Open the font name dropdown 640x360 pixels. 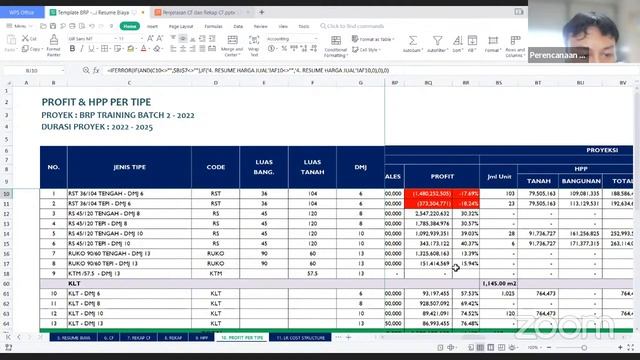tap(115, 38)
